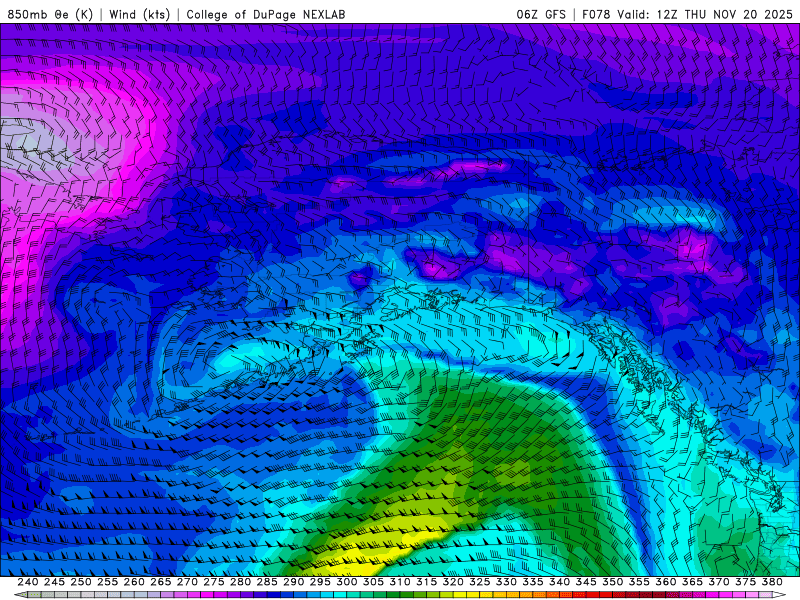The image size is (800, 600).
Task: Pick the bright yellow color bar segment
Action: click(460, 594)
